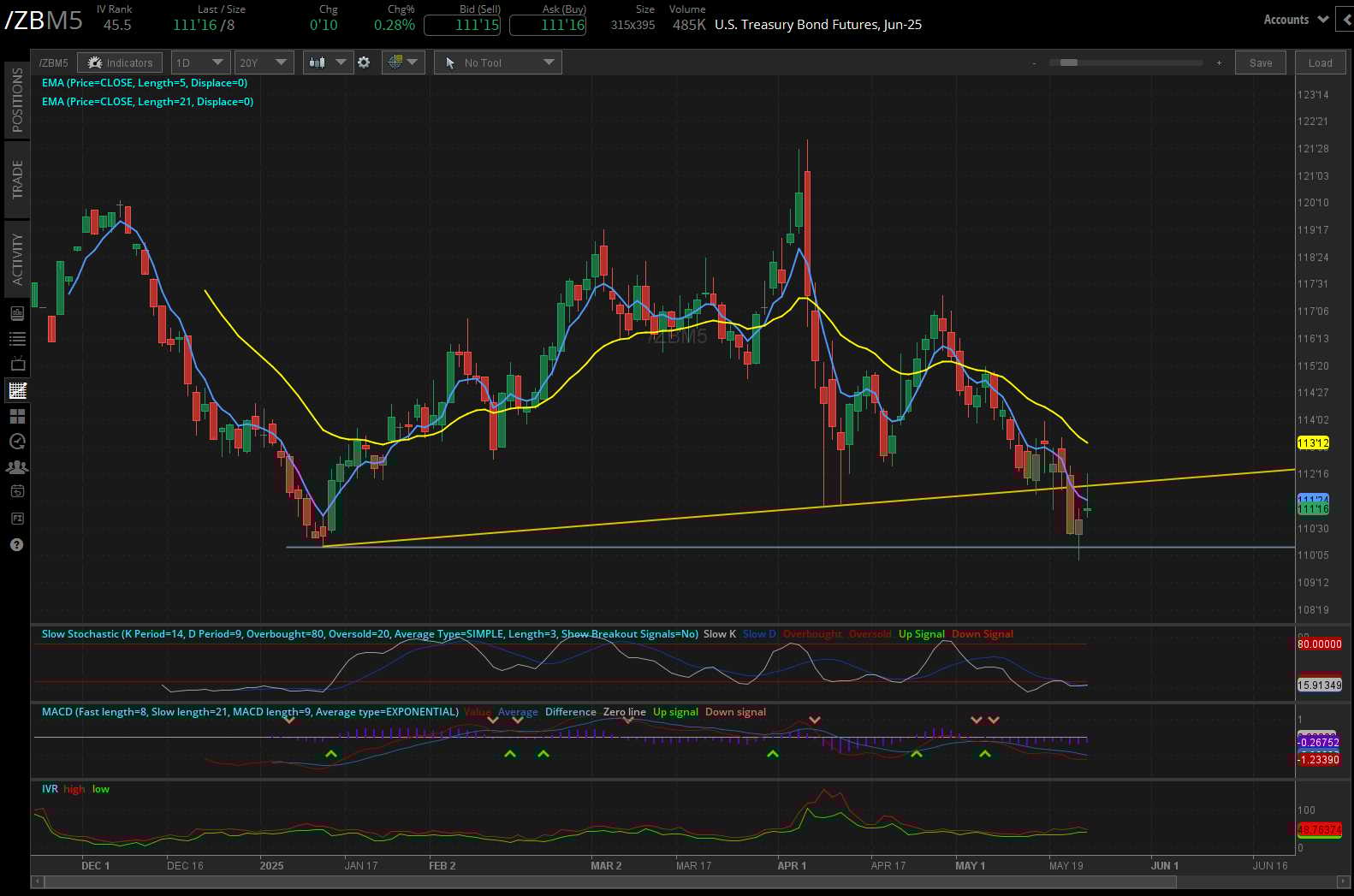Click the Chg% 0.28% value
Image resolution: width=1354 pixels, height=896 pixels.
coord(395,25)
